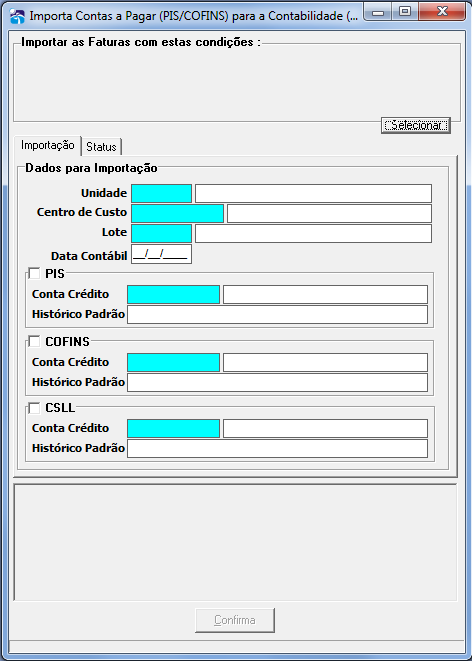Click the Unidade description white field
Image resolution: width=472 pixels, height=661 pixels.
click(313, 193)
